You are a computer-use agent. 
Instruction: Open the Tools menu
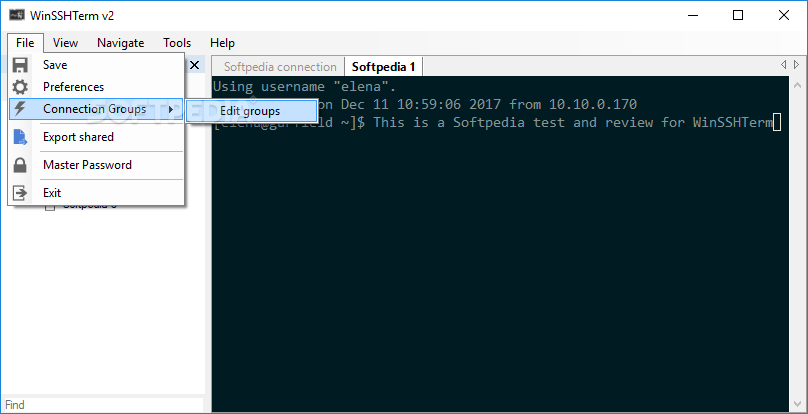177,43
